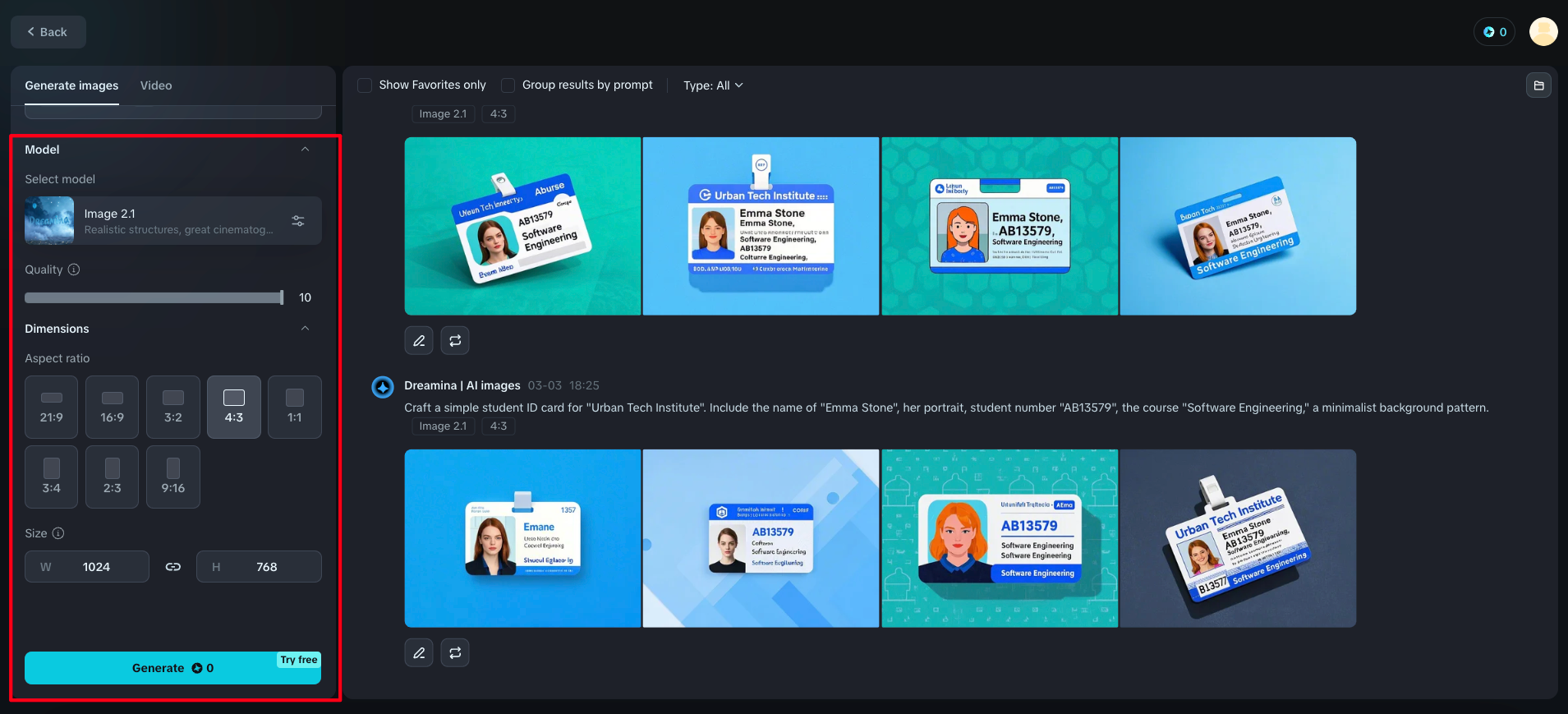Click the Quality value 10
This screenshot has width=1568, height=714.
pyautogui.click(x=305, y=297)
